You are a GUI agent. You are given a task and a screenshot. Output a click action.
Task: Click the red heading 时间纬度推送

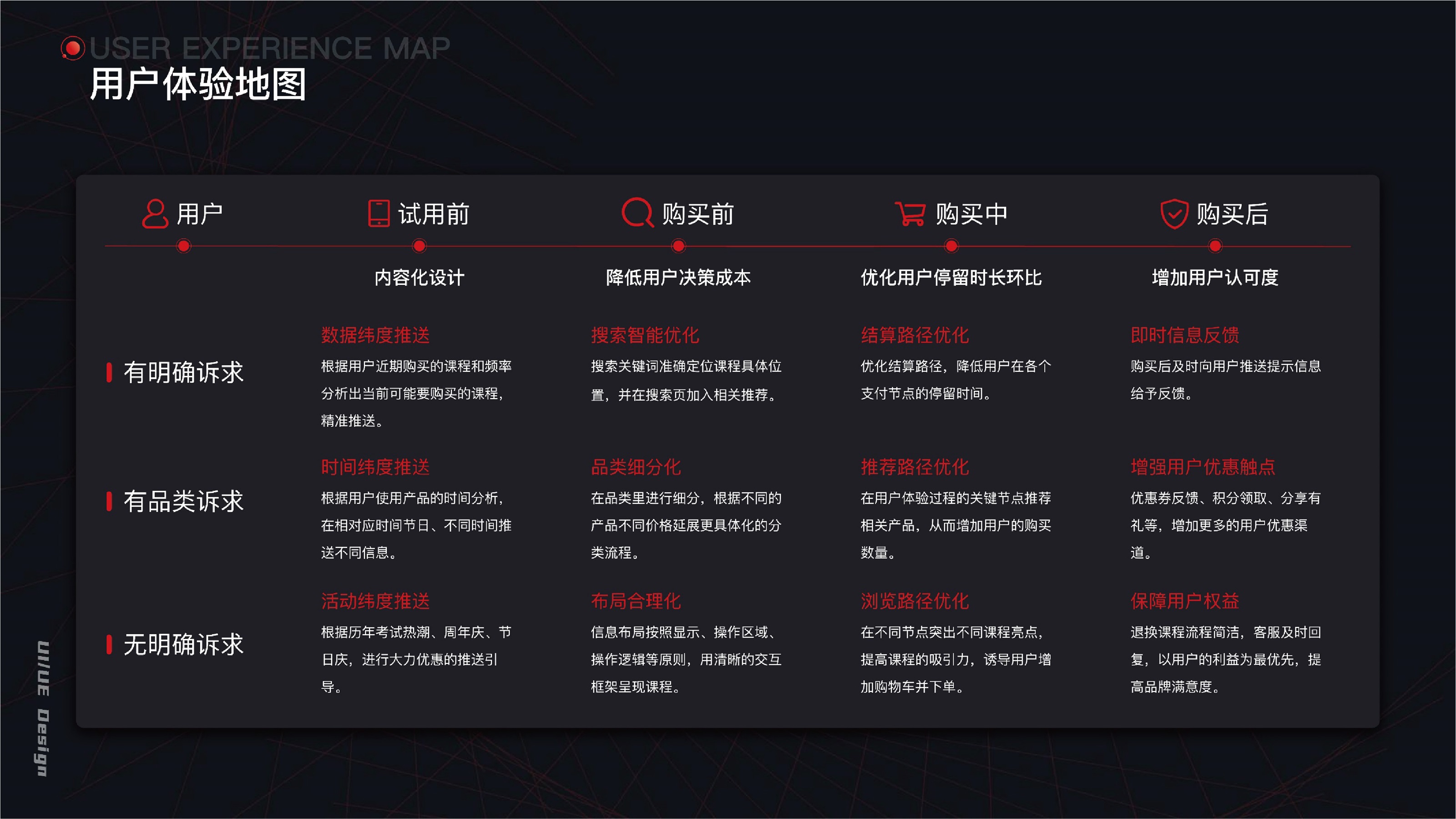coord(375,467)
